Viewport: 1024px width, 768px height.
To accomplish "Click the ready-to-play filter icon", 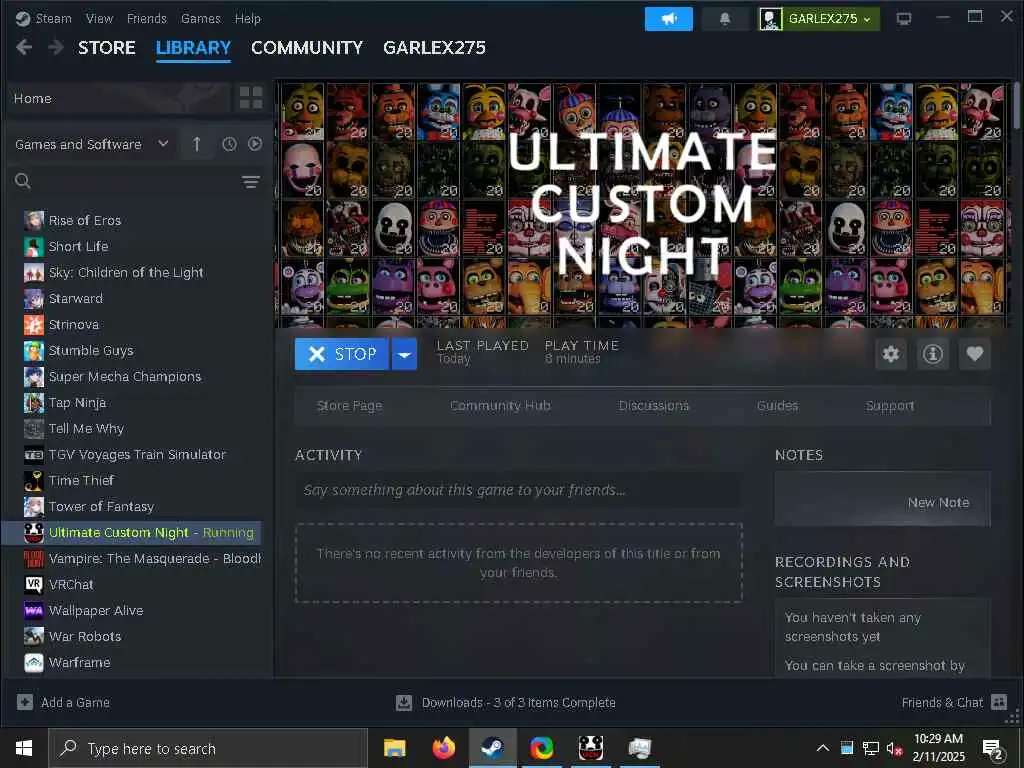I will click(255, 144).
